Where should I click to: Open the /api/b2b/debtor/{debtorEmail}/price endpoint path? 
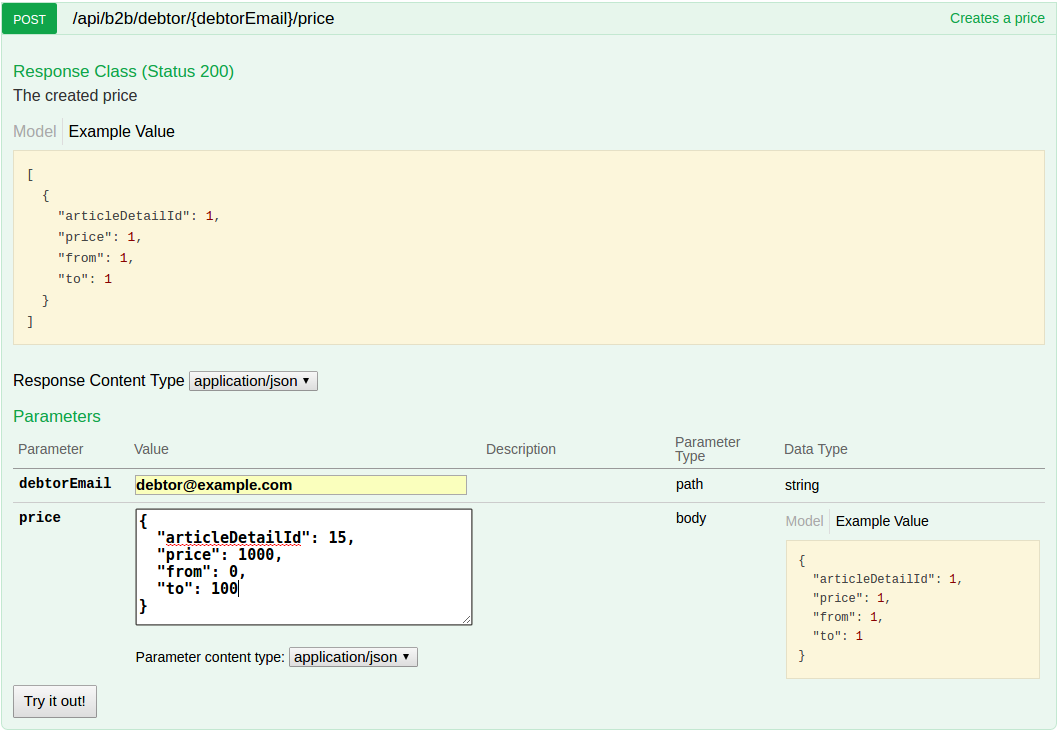[x=203, y=19]
